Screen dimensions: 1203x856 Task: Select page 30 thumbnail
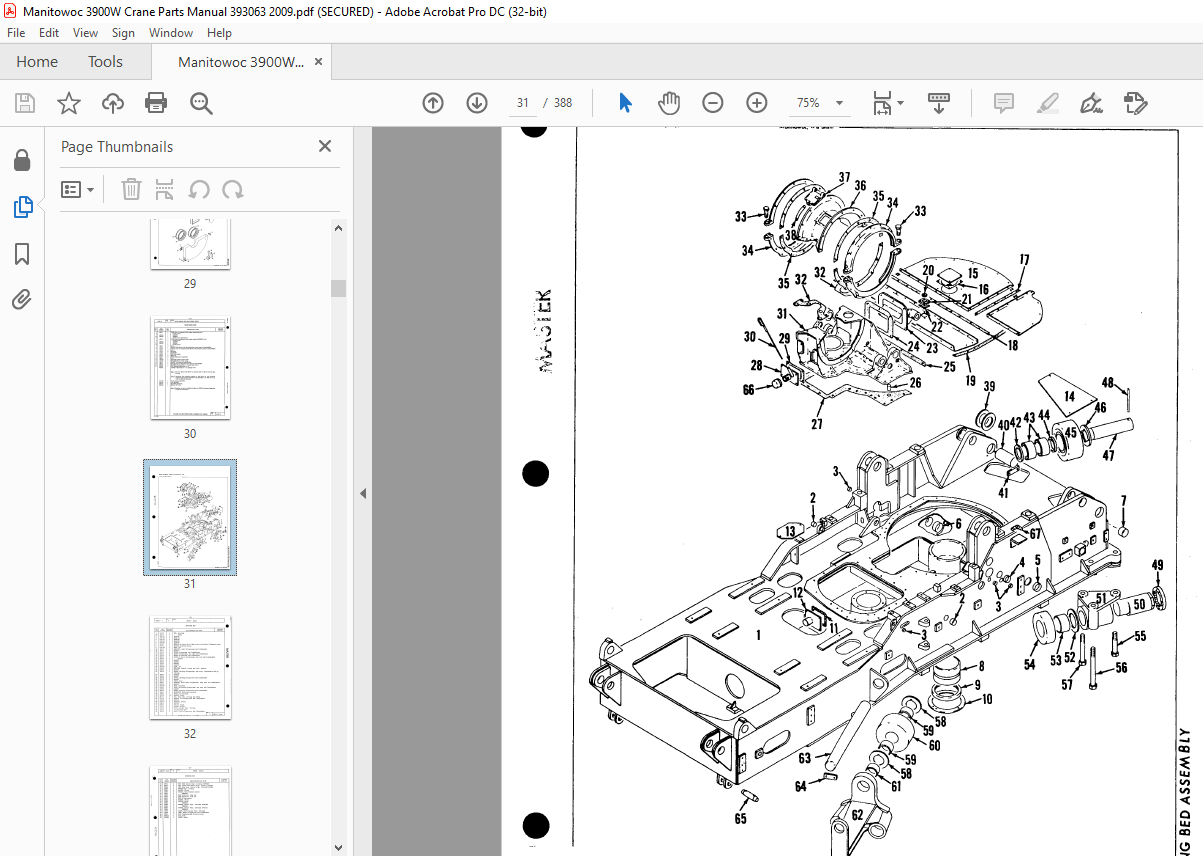(190, 368)
